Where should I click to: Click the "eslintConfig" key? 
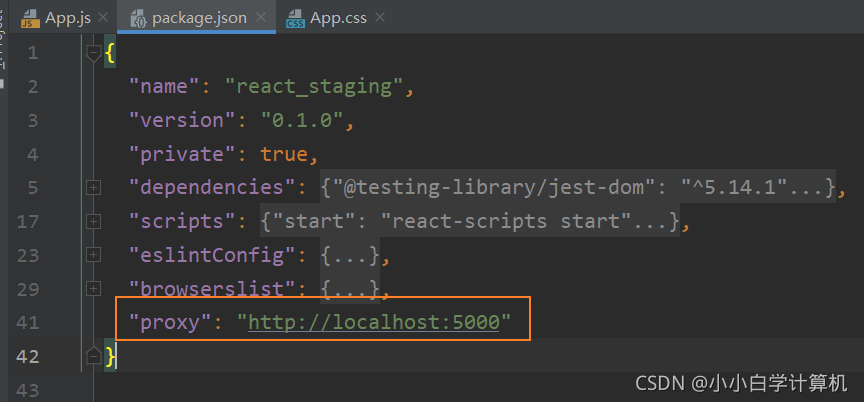pos(212,255)
